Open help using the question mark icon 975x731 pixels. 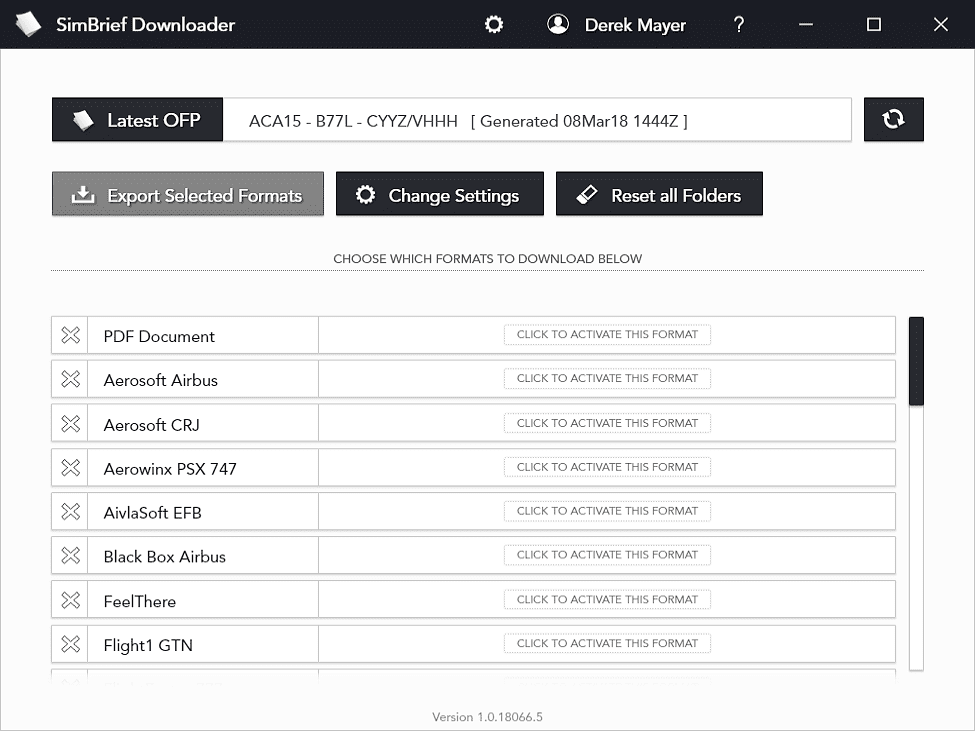pos(738,24)
